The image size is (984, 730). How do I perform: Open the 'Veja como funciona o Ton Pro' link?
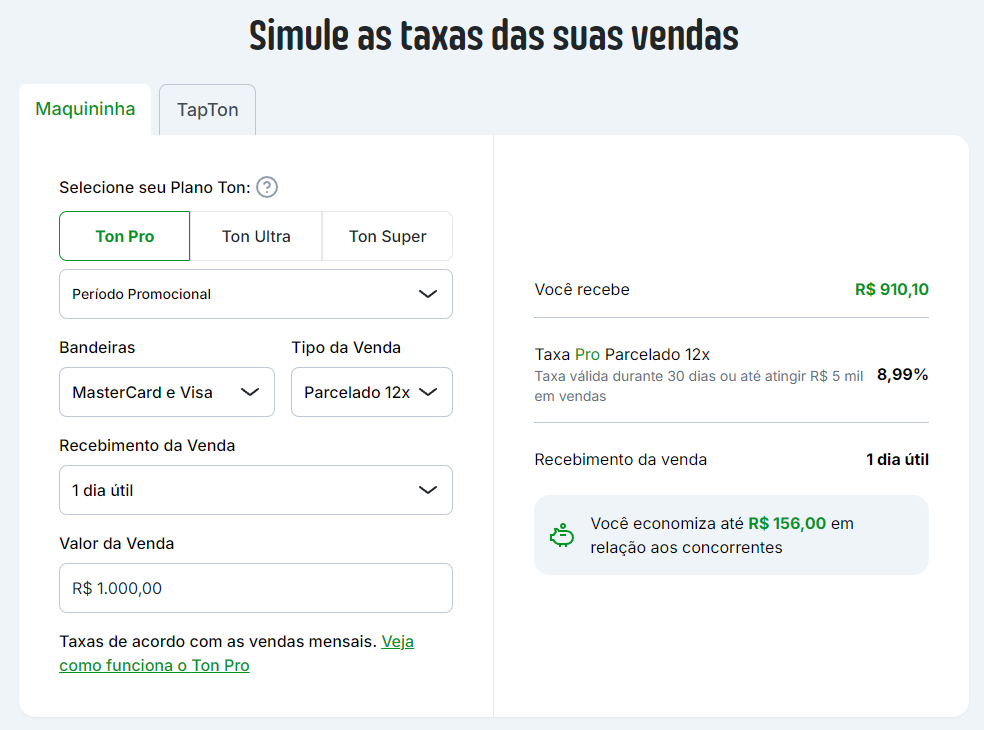pyautogui.click(x=237, y=653)
